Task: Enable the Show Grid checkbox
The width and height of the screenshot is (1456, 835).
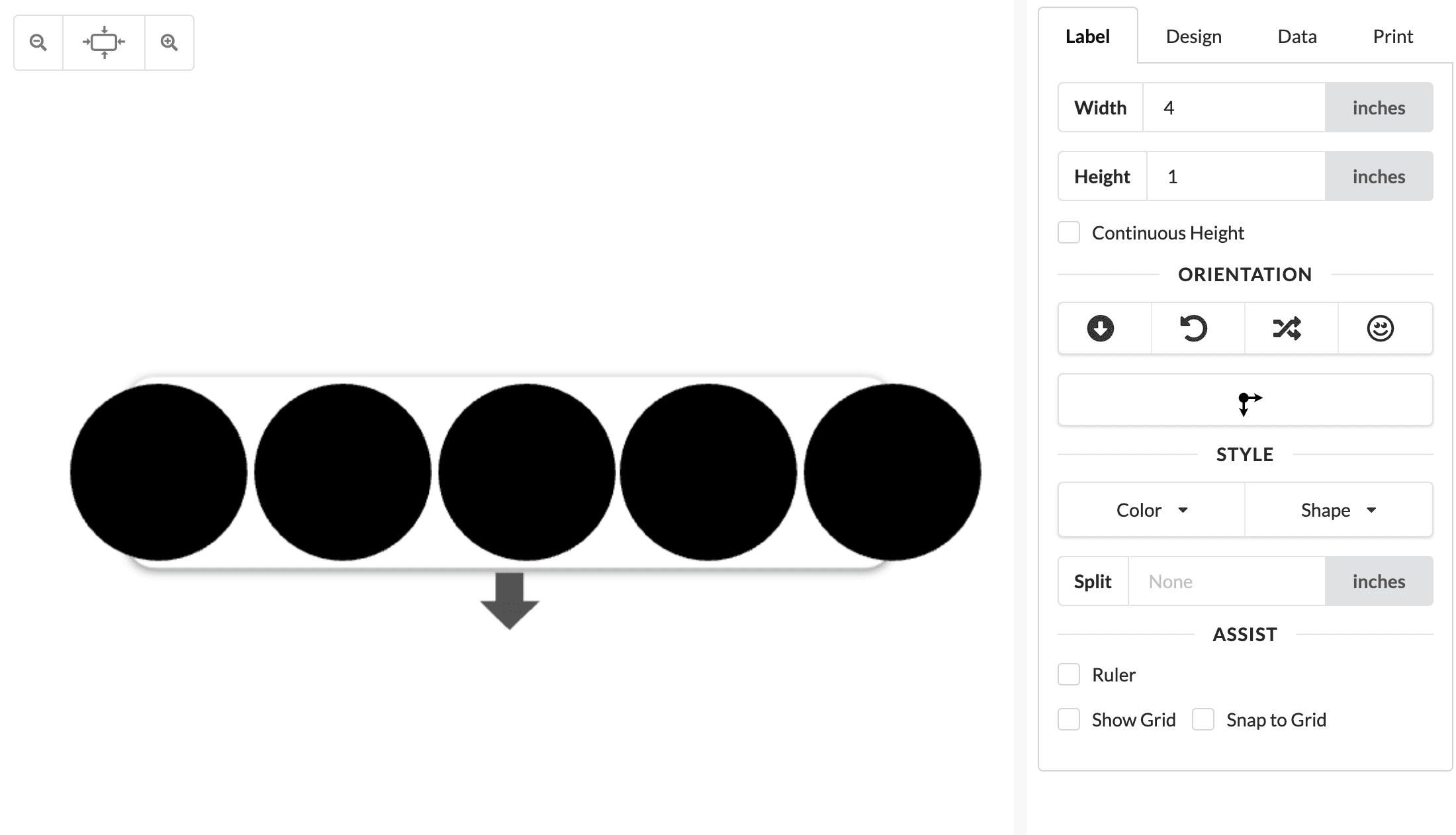Action: (1069, 720)
